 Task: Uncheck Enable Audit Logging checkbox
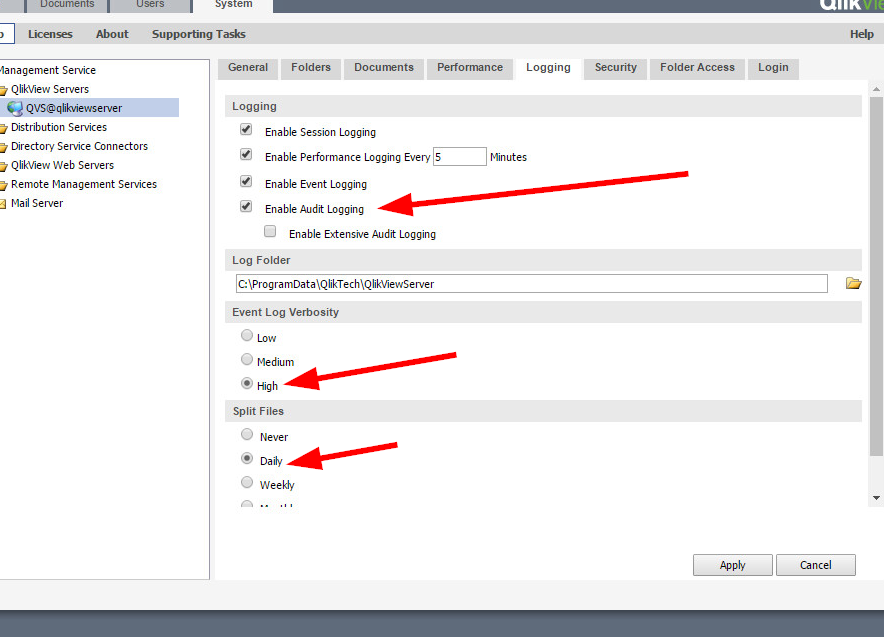(246, 206)
